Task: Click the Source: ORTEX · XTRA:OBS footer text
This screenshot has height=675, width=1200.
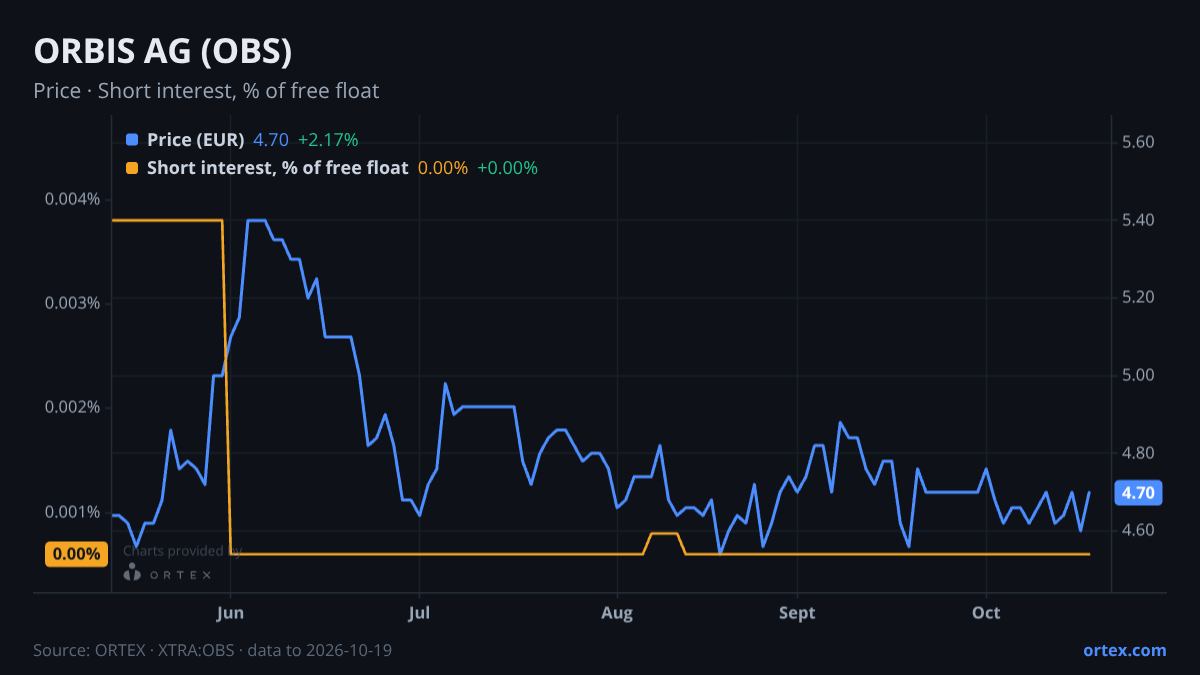Action: click(x=212, y=650)
